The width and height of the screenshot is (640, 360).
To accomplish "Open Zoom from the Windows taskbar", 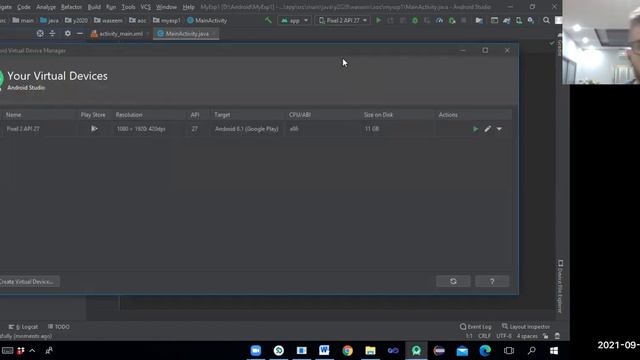I will click(256, 351).
